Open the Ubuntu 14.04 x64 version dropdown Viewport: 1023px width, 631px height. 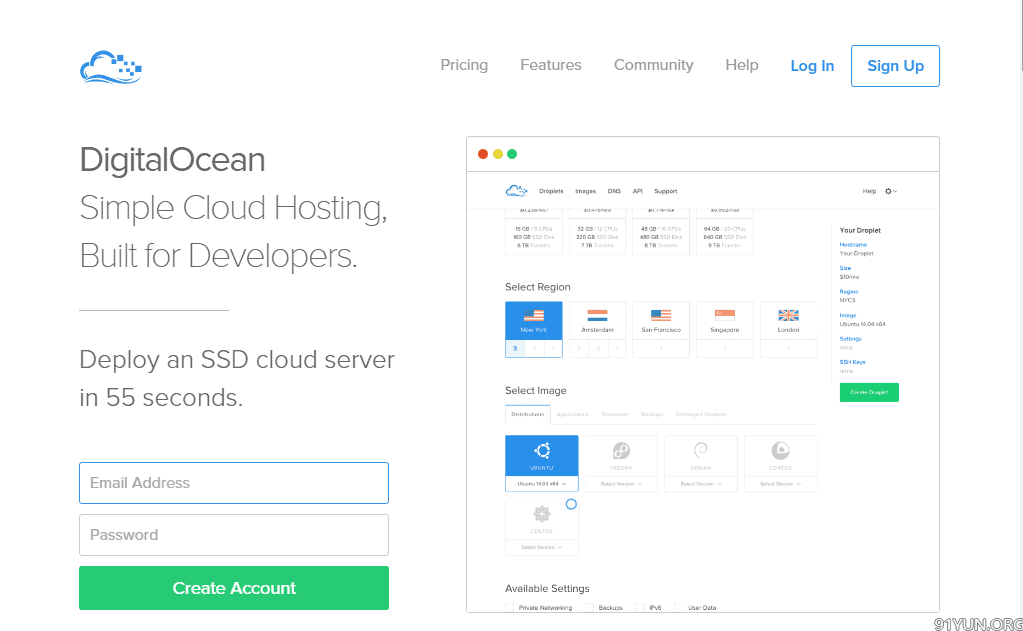click(542, 484)
